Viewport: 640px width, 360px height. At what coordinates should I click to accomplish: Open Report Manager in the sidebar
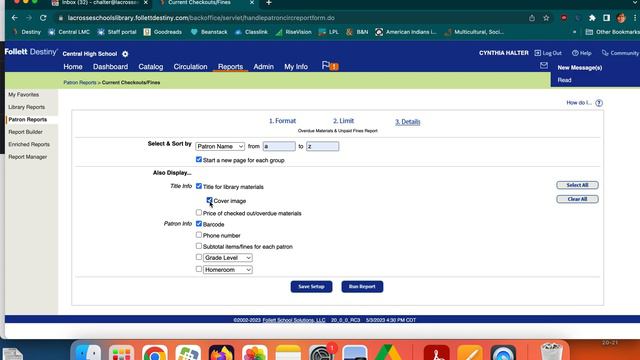click(28, 157)
